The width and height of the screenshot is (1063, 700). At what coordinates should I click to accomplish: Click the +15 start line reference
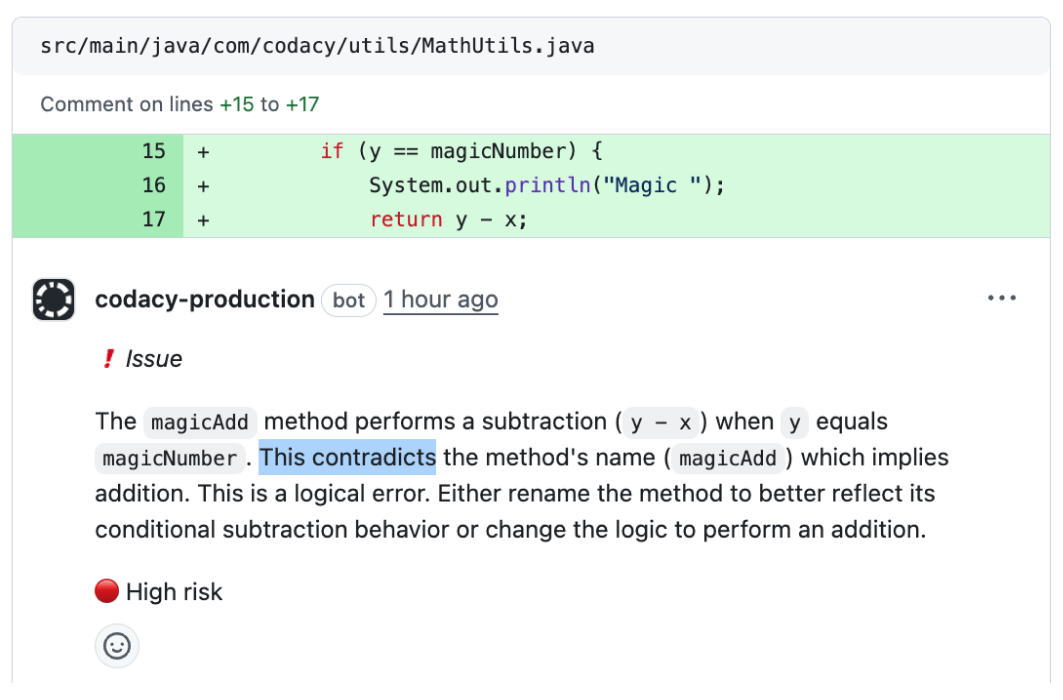coord(237,104)
